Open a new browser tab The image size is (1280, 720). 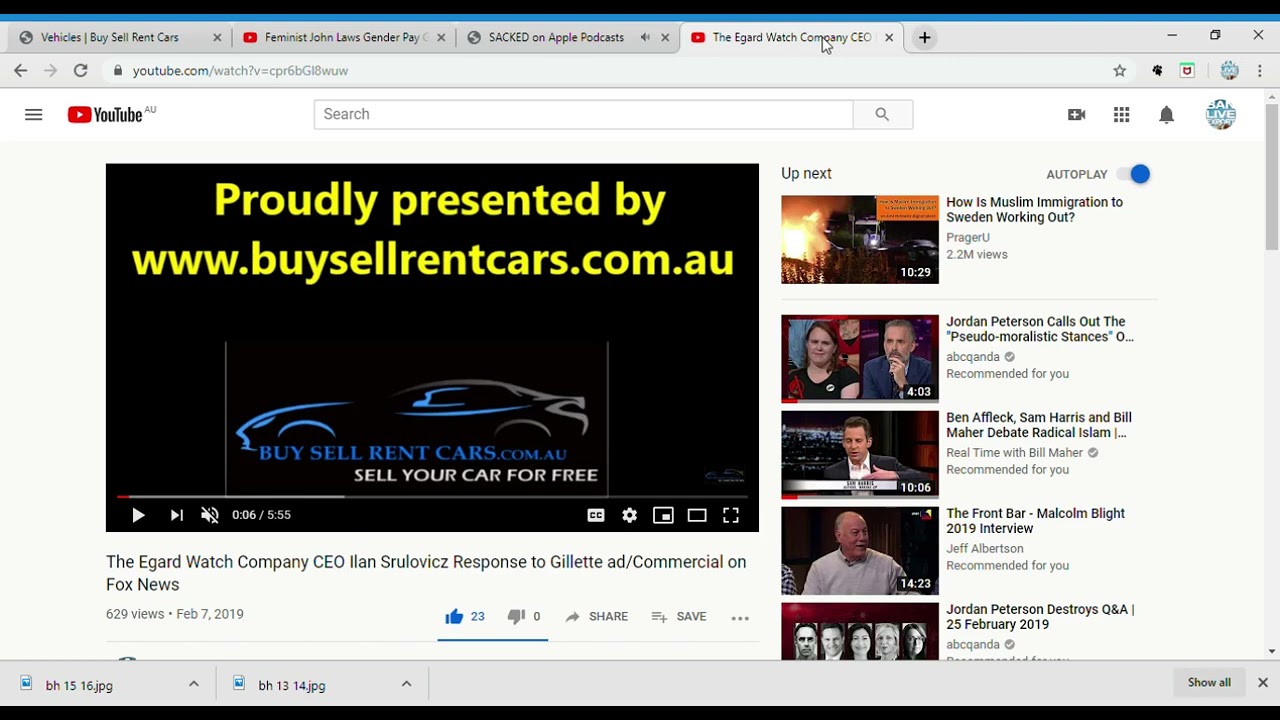point(925,37)
